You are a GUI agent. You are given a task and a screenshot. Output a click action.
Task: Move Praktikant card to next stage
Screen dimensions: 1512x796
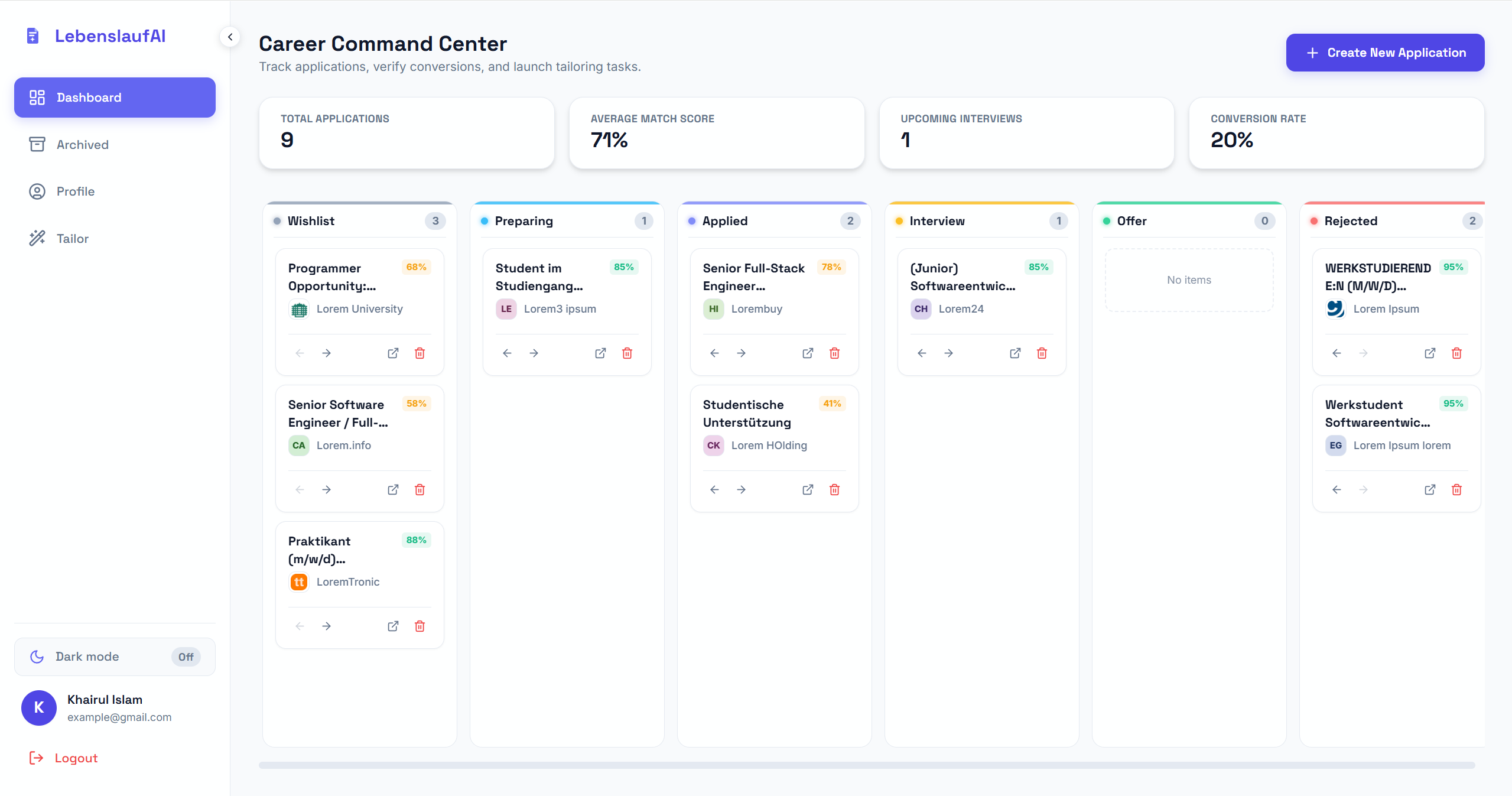[326, 626]
